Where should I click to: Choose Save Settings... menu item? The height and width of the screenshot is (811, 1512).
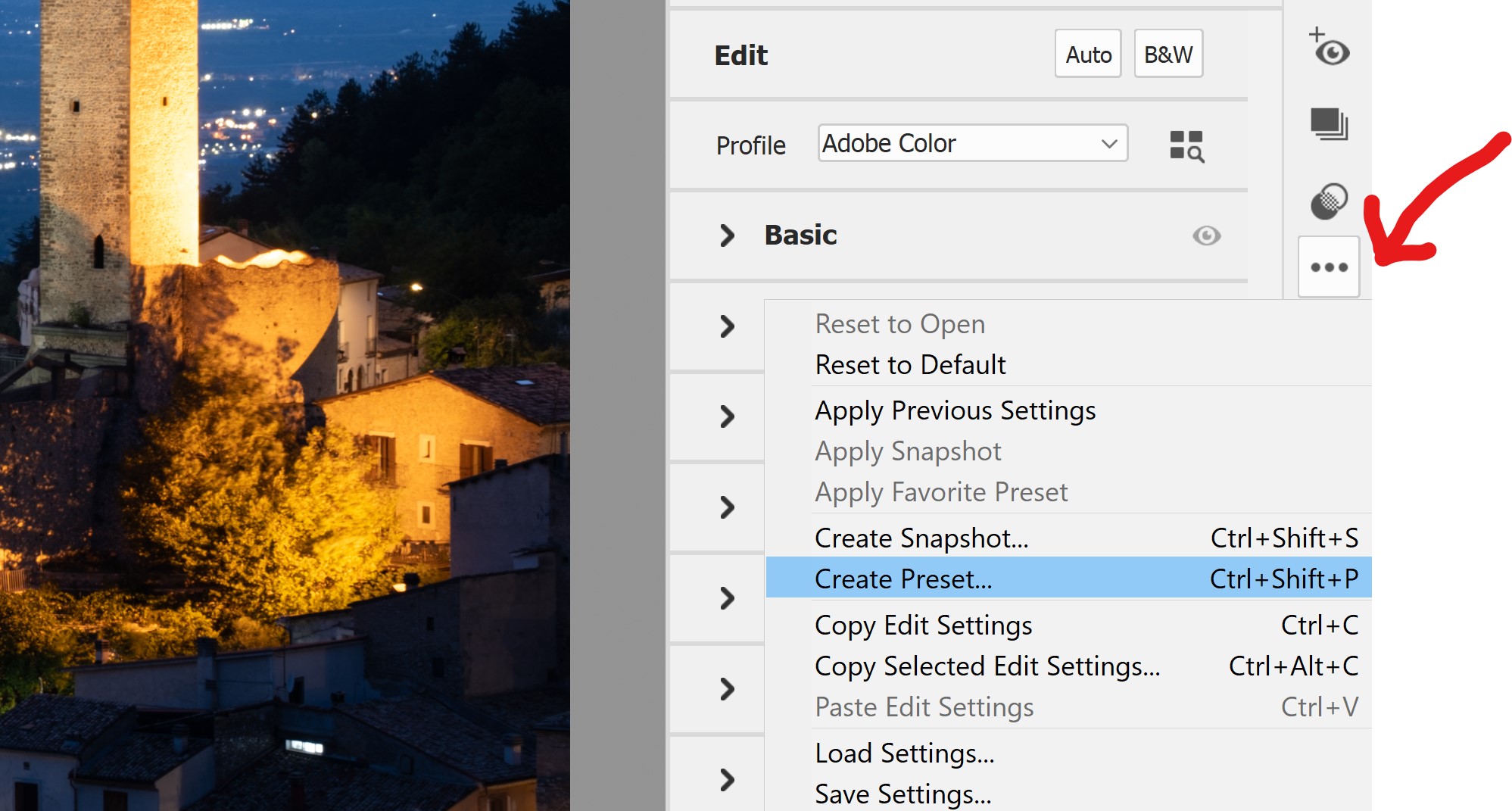1068,794
